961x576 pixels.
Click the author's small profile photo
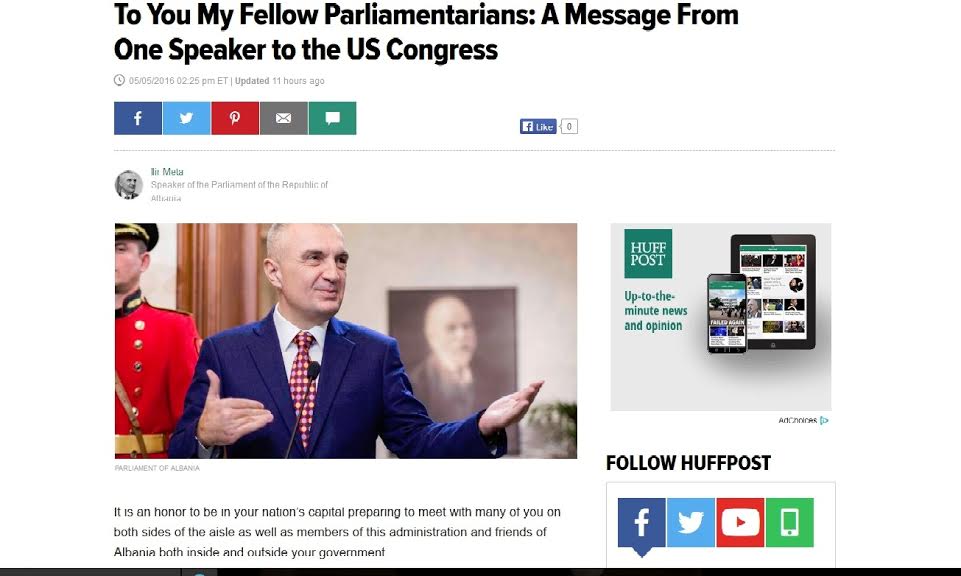(x=129, y=184)
